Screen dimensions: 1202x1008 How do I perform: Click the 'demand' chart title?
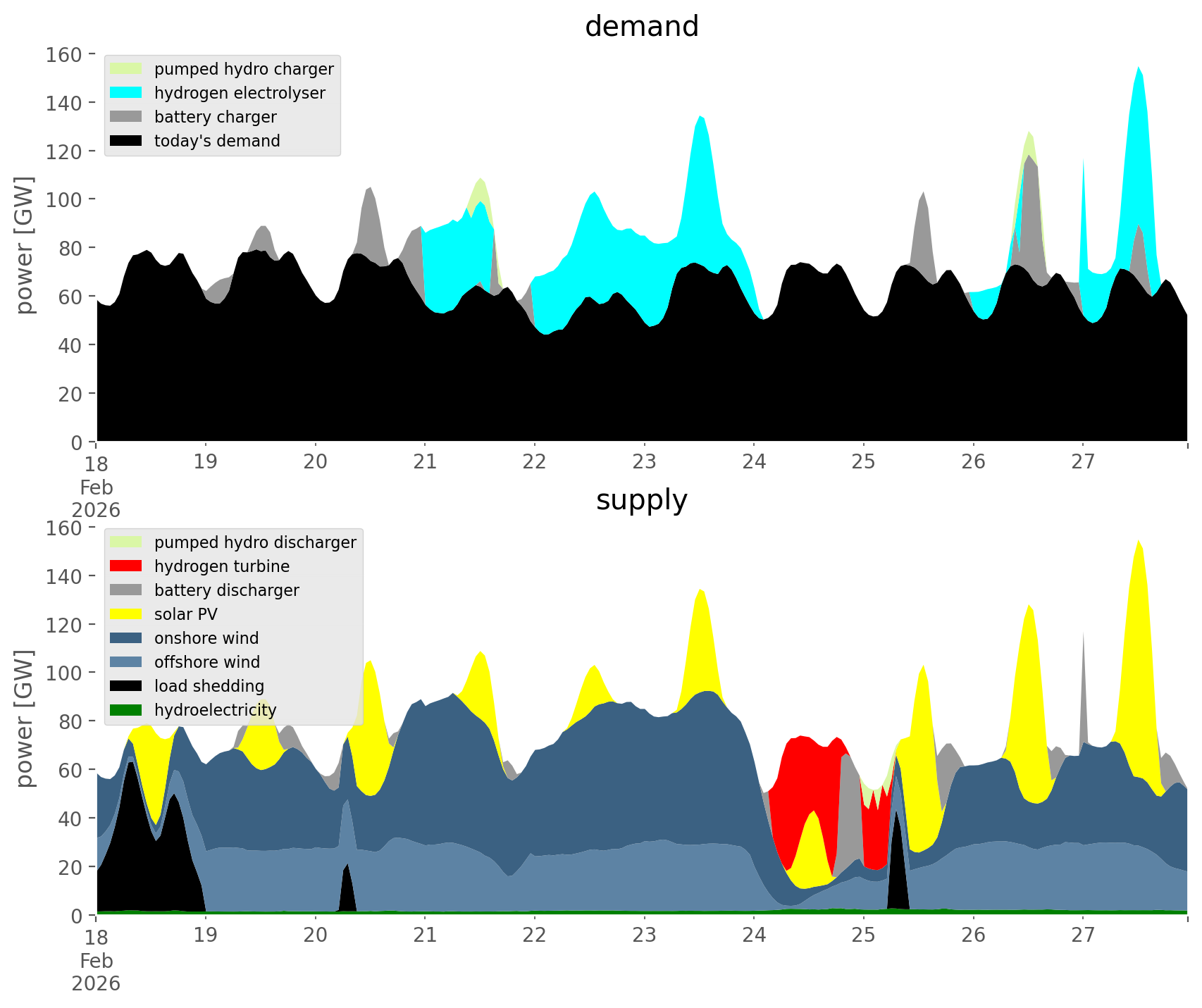(x=641, y=27)
